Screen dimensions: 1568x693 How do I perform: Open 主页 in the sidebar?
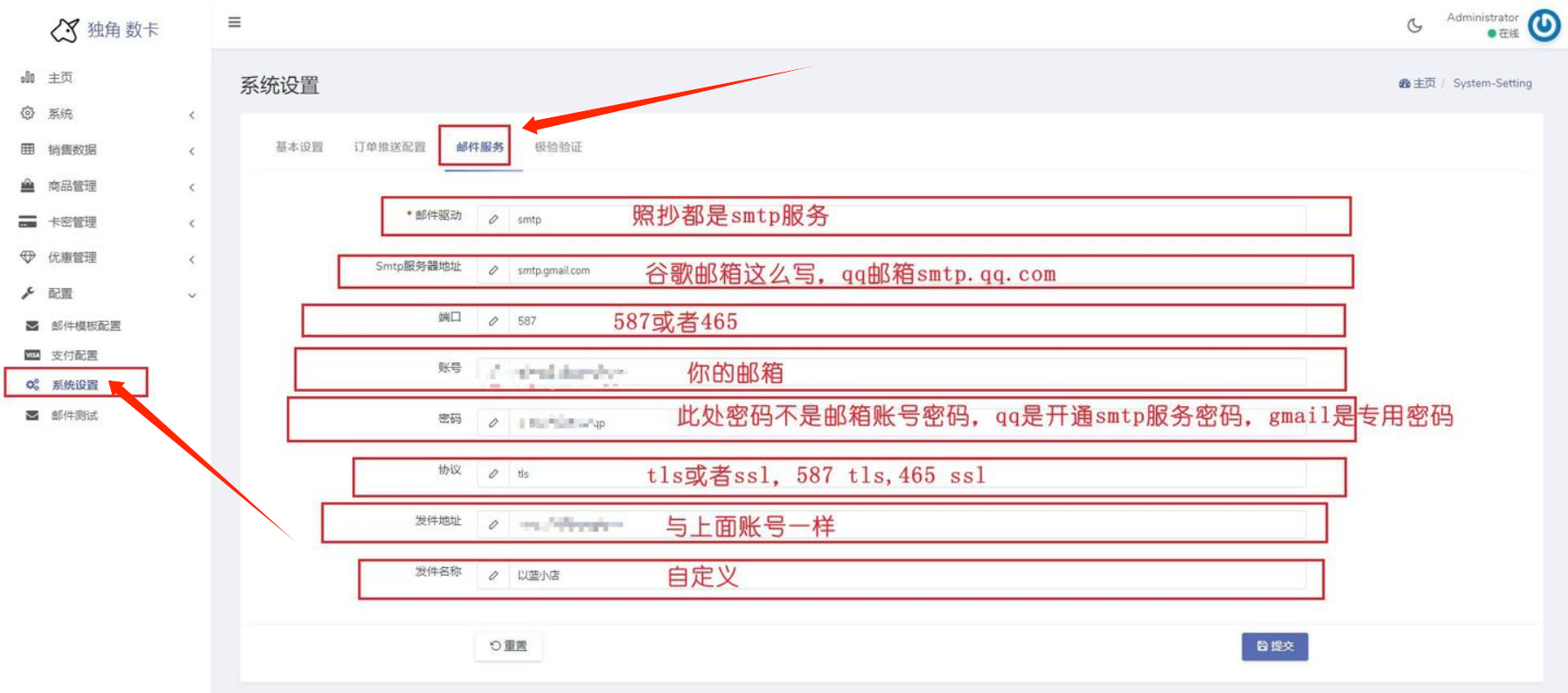point(60,78)
